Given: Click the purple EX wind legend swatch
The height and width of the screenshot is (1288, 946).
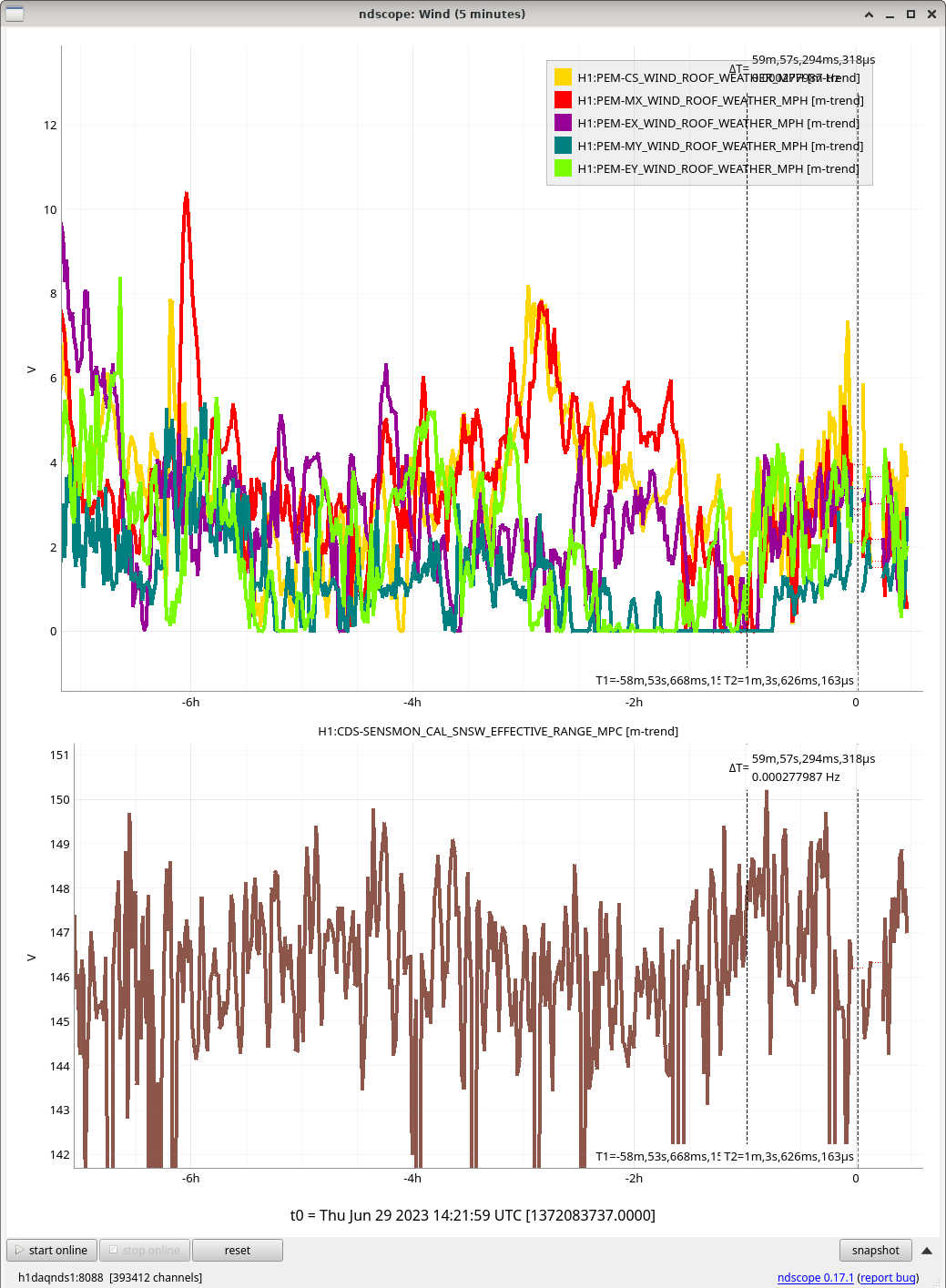Looking at the screenshot, I should tap(563, 124).
